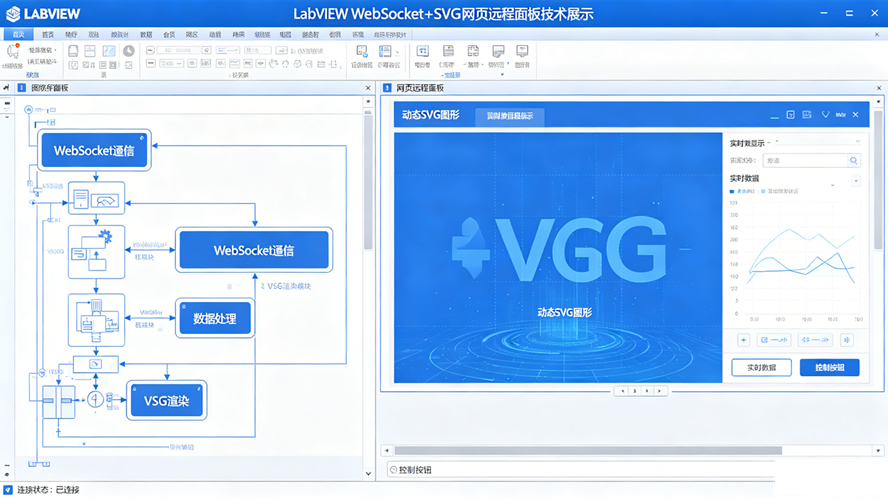Viewport: 888px width, 498px height.
Task: Select the 数据处理 block
Action: coord(215,318)
